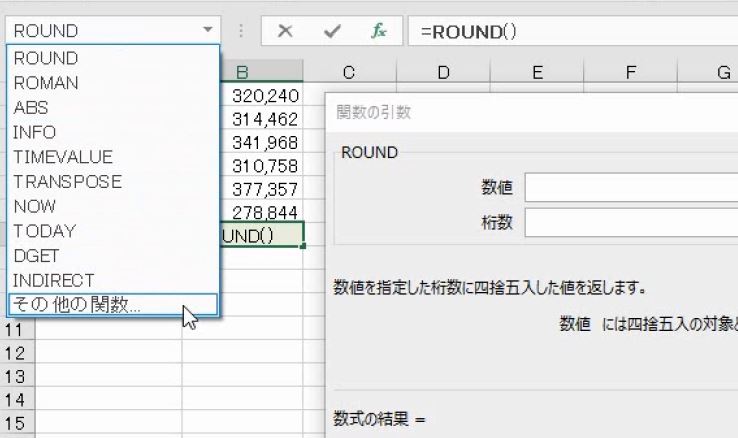
Task: Select column F header
Action: (631, 72)
